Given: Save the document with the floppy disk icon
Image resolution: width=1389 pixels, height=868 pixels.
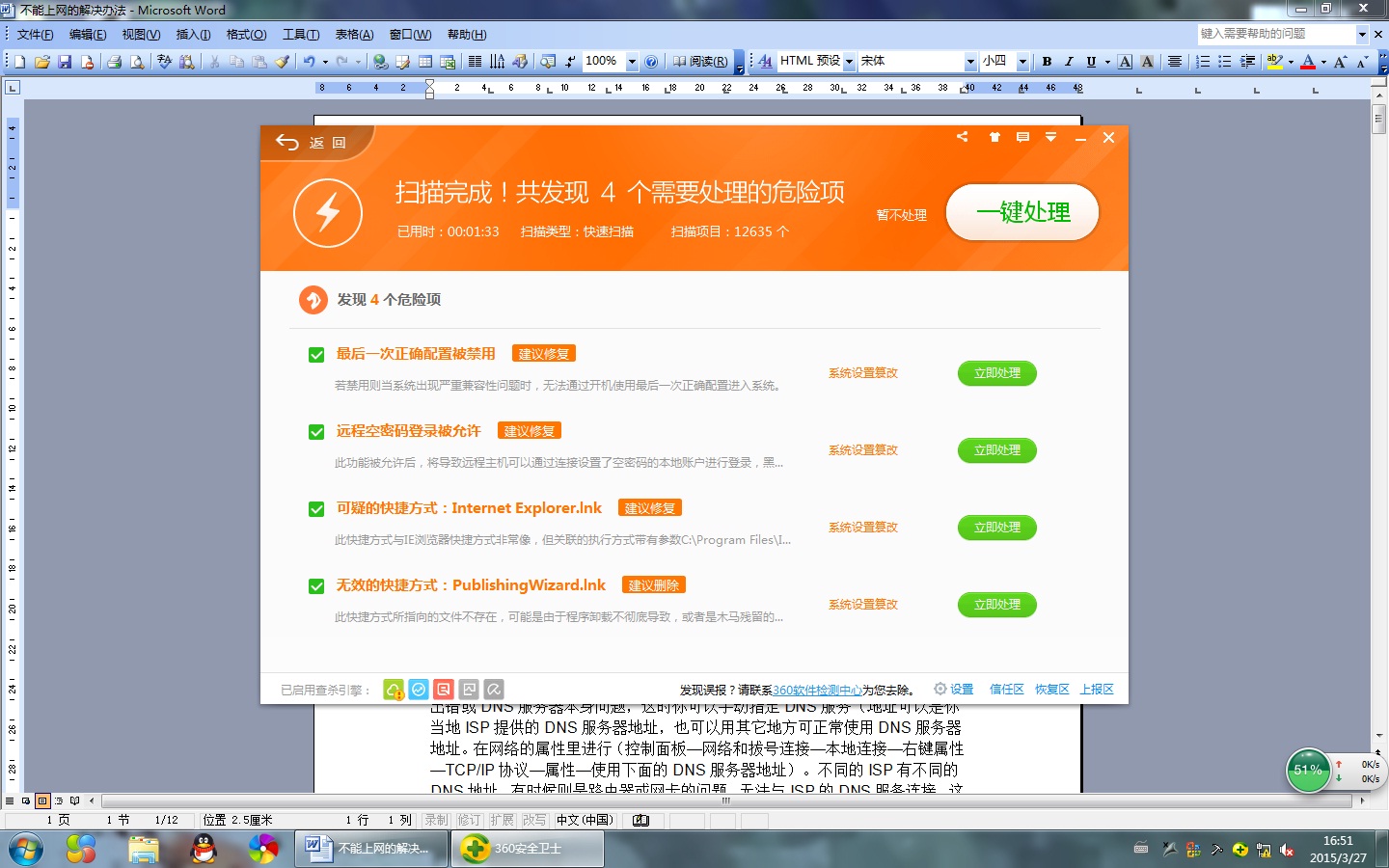Looking at the screenshot, I should pos(65,62).
